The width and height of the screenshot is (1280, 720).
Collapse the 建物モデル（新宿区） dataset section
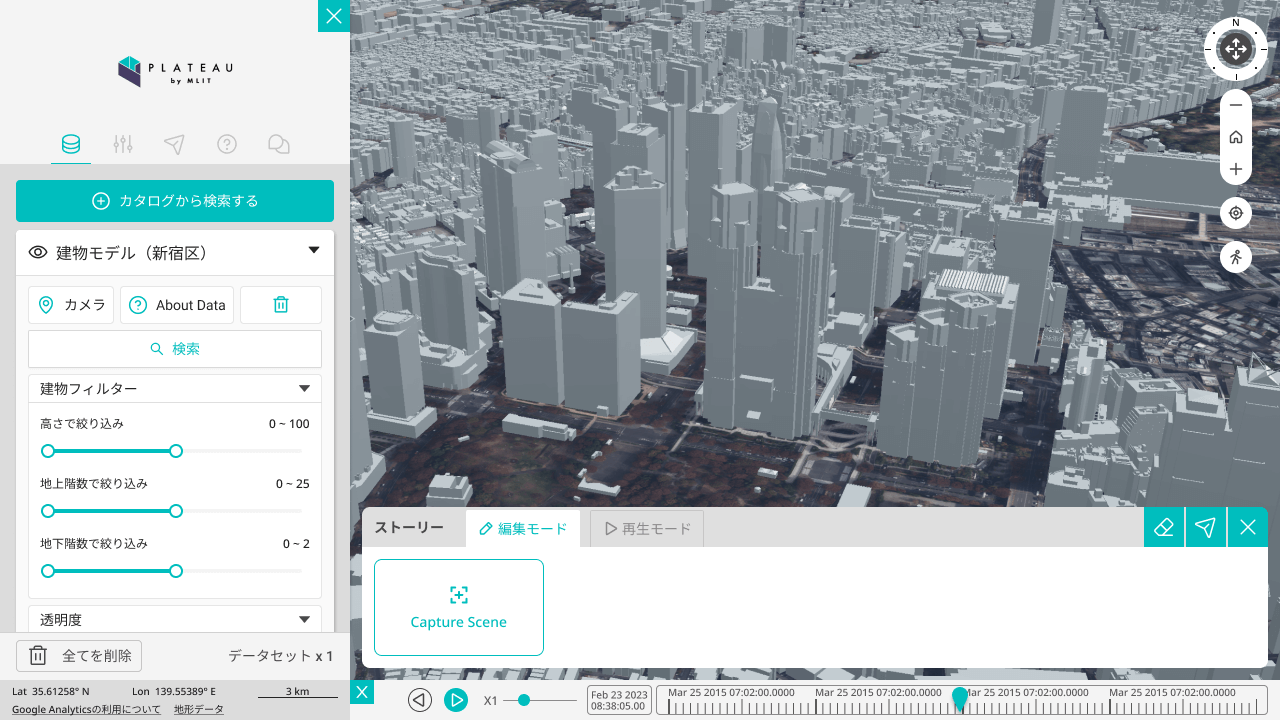click(313, 251)
